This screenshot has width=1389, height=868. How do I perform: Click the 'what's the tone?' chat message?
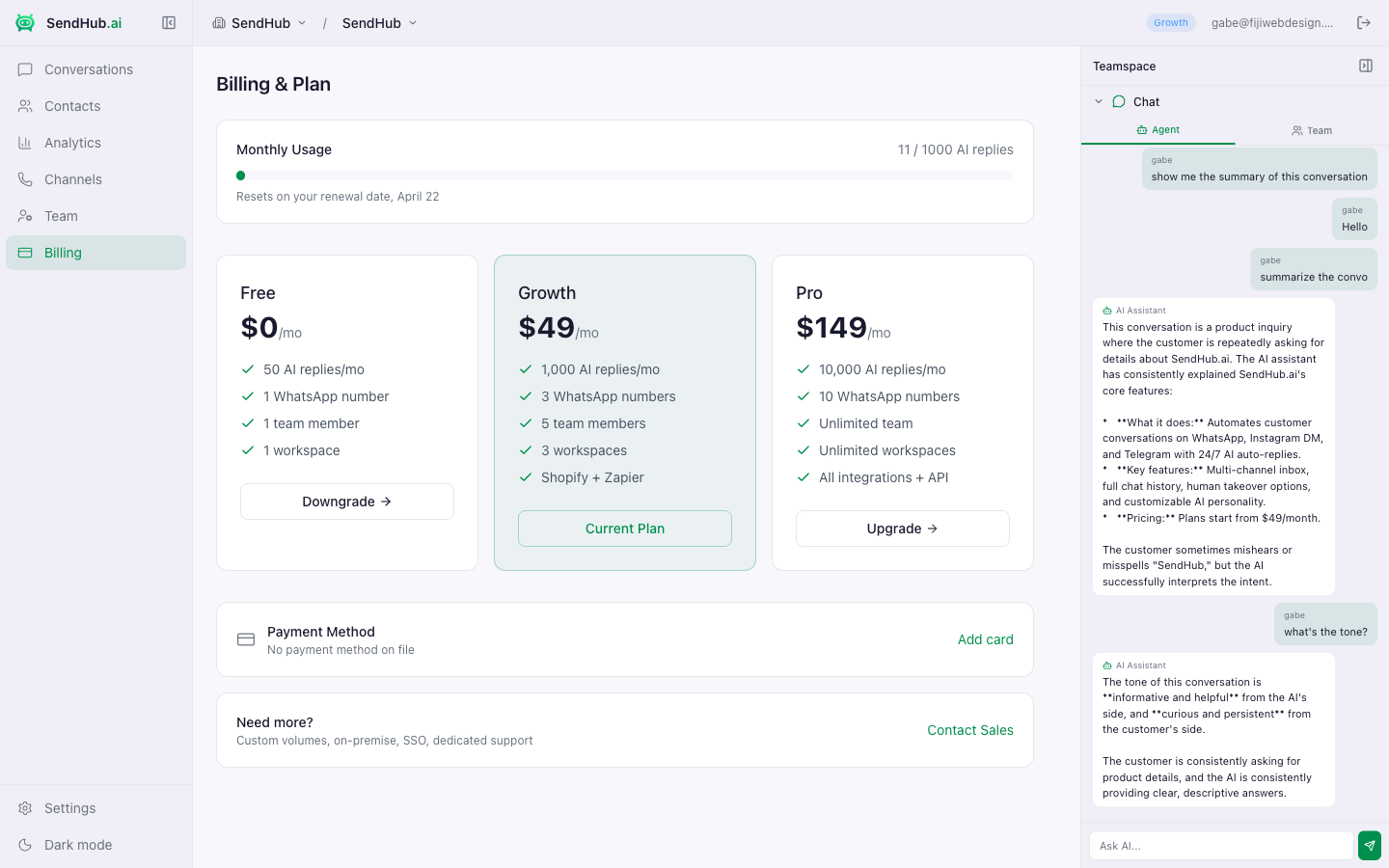[x=1325, y=624]
